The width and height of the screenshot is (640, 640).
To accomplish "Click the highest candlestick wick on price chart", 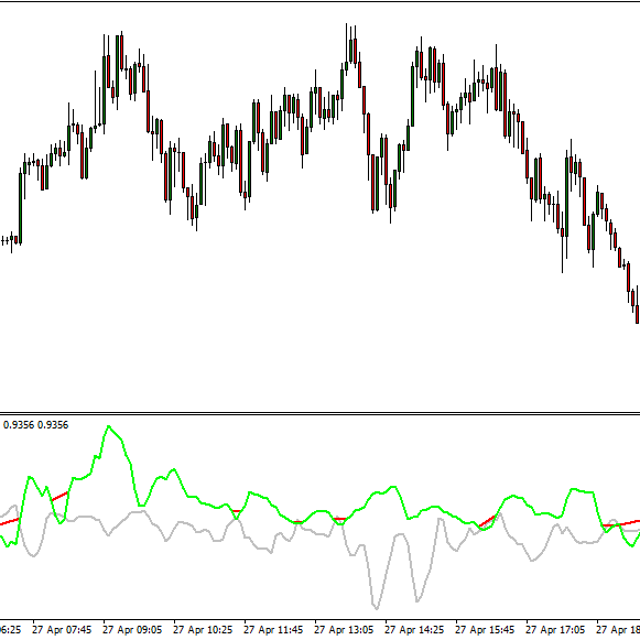I will [350, 28].
